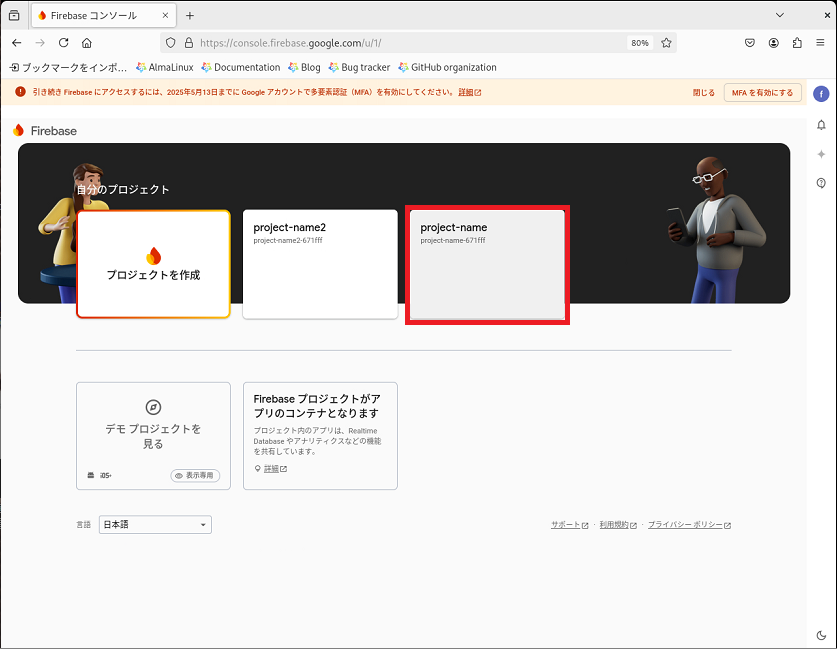Viewport: 837px width, 649px height.
Task: Click the Gemini sparkle icon in sidebar
Action: click(821, 154)
